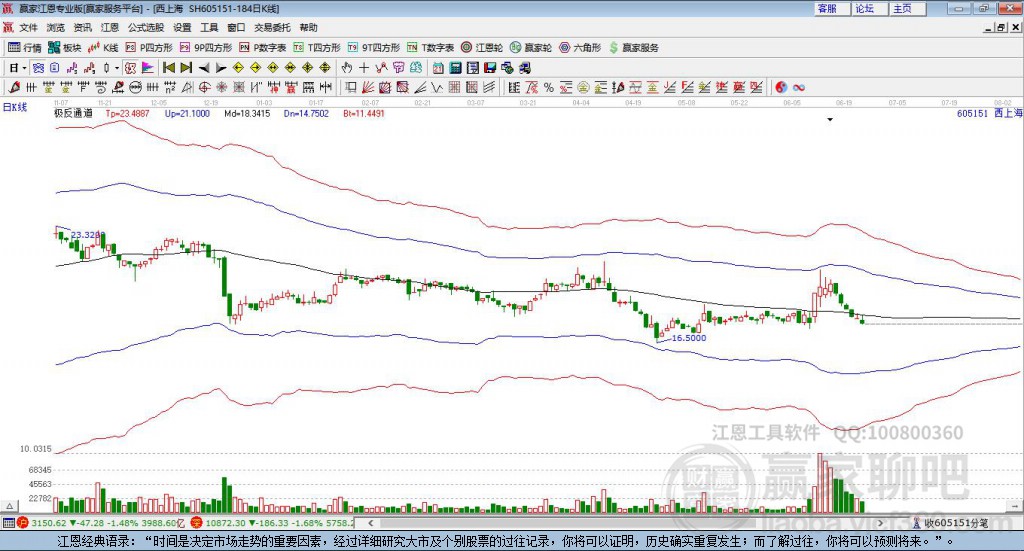Open the 江恩 menu
Image resolution: width=1024 pixels, height=551 pixels.
pos(110,27)
